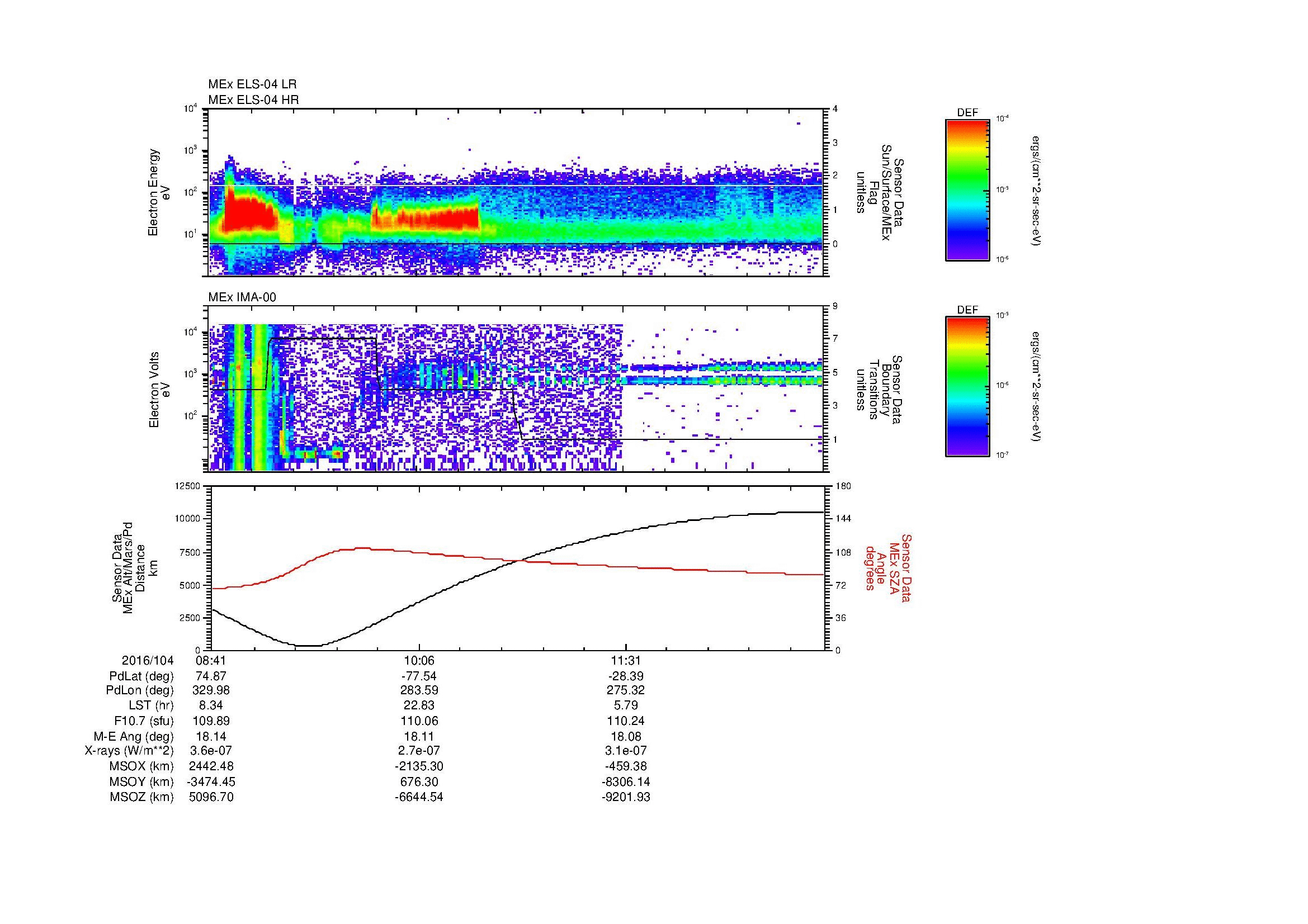This screenshot has width=1308, height=924.
Task: Click the X-rays value '3.6e-07'
Action: coord(211,751)
